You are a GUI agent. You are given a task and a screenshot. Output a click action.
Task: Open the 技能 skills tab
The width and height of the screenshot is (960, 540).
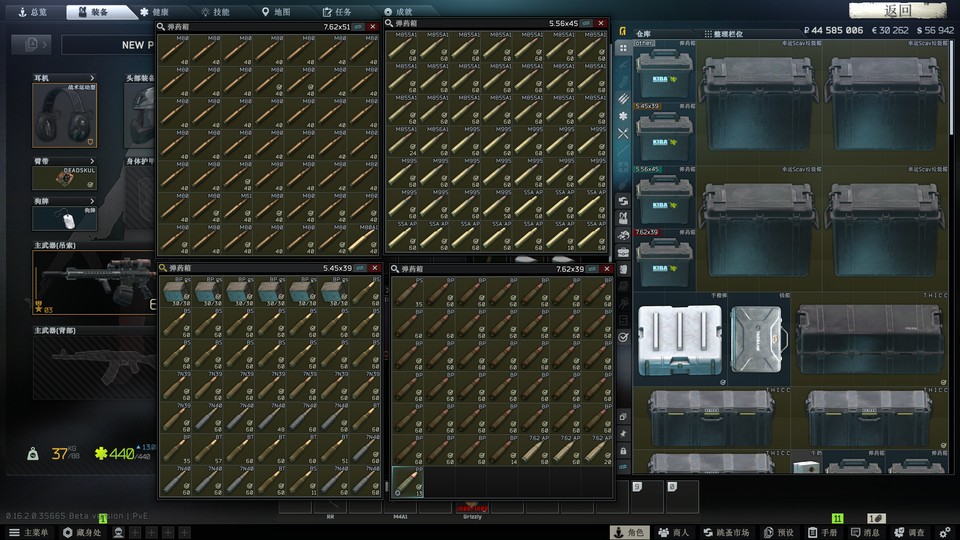(x=216, y=12)
